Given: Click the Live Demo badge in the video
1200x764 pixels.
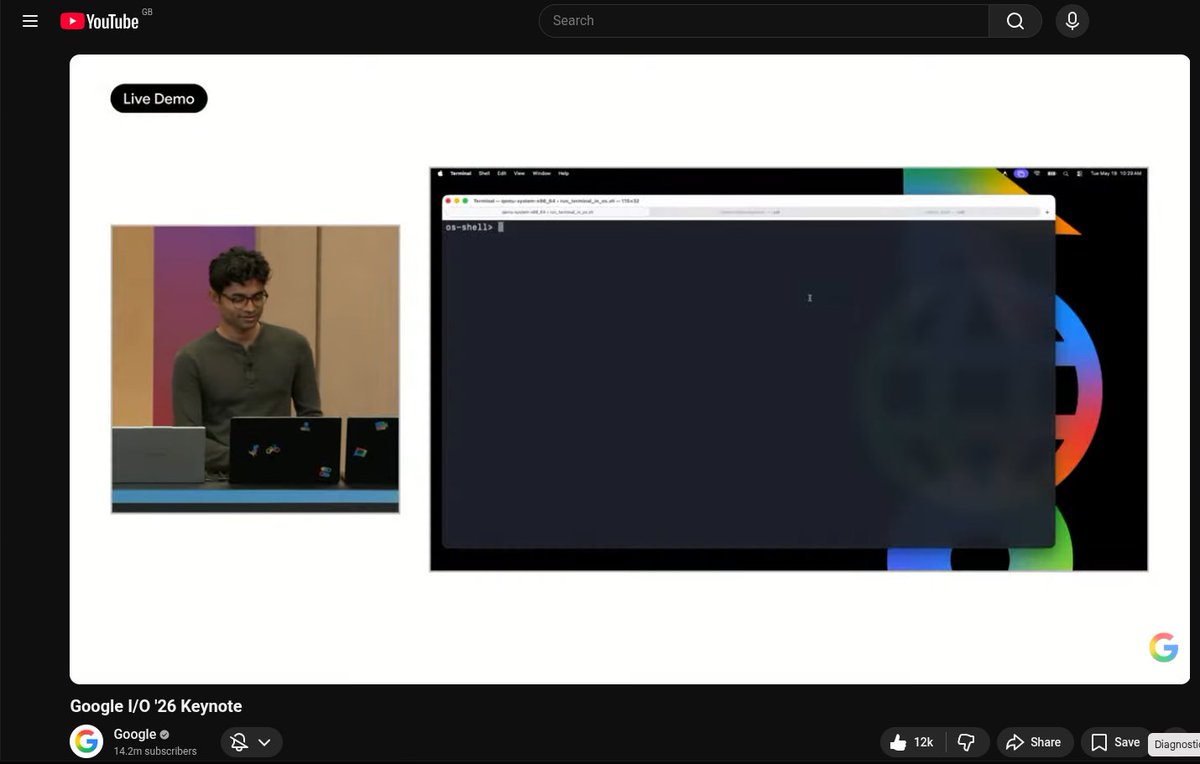Looking at the screenshot, I should (159, 99).
